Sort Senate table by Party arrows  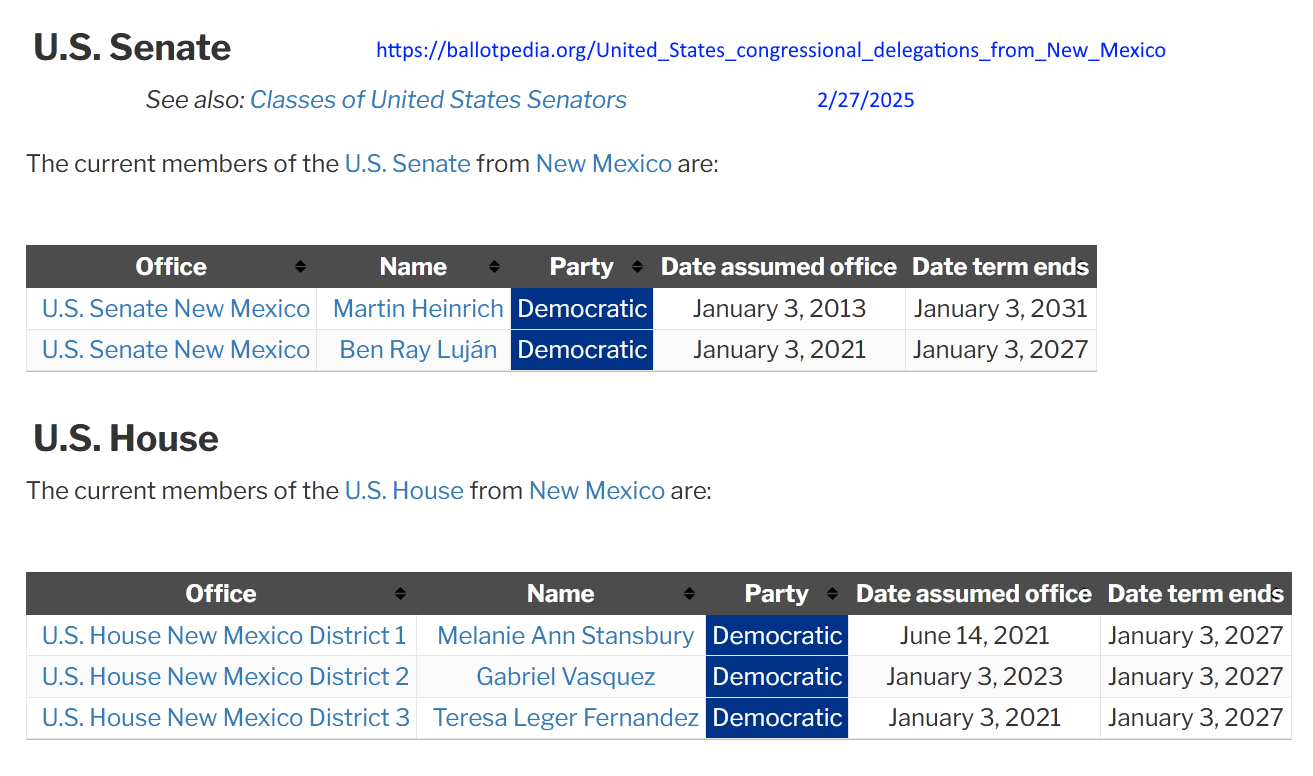pyautogui.click(x=638, y=267)
